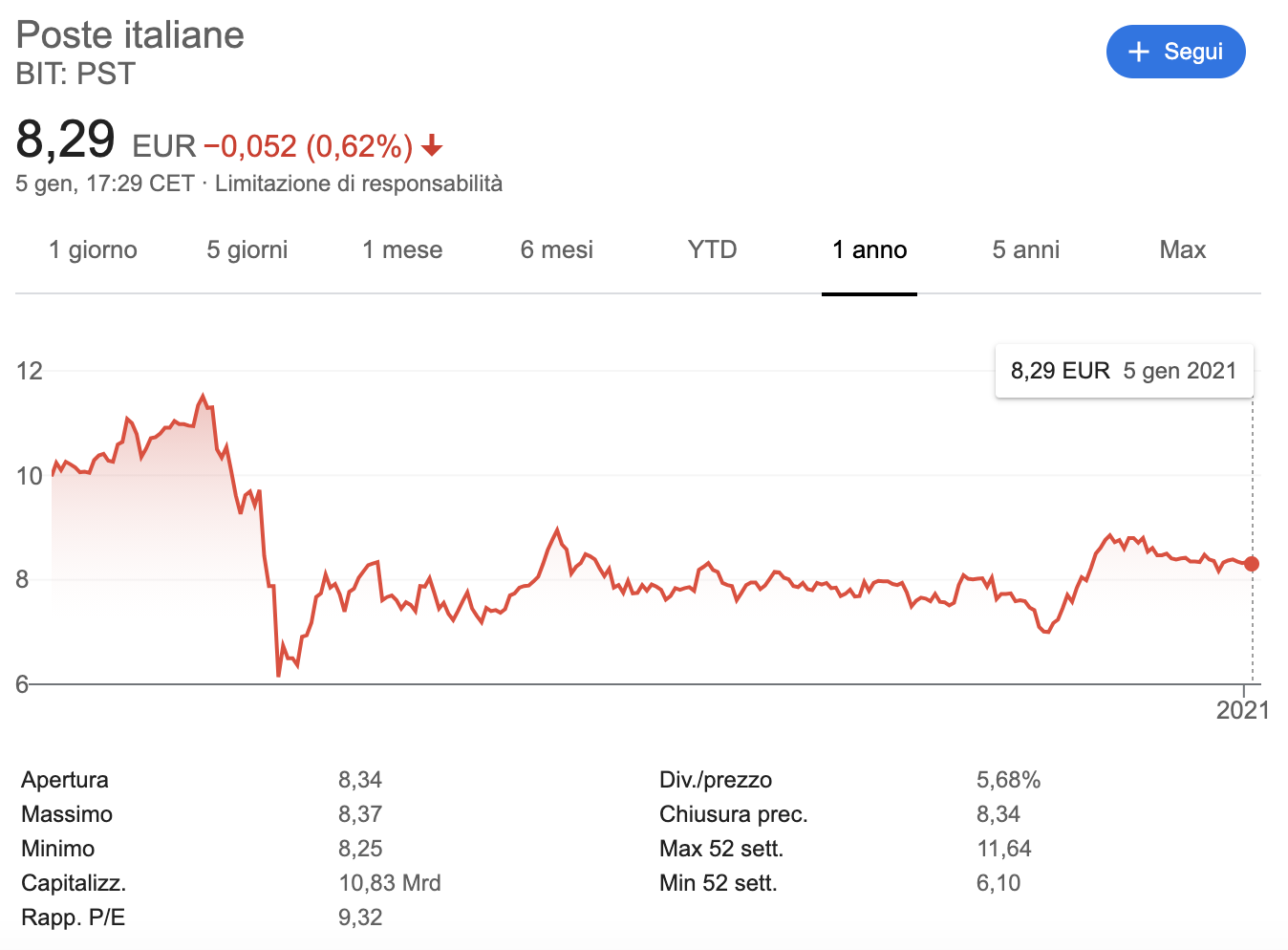This screenshot has width=1288, height=950.
Task: Click the Max 52 sett. value 11,64
Action: [x=1003, y=849]
